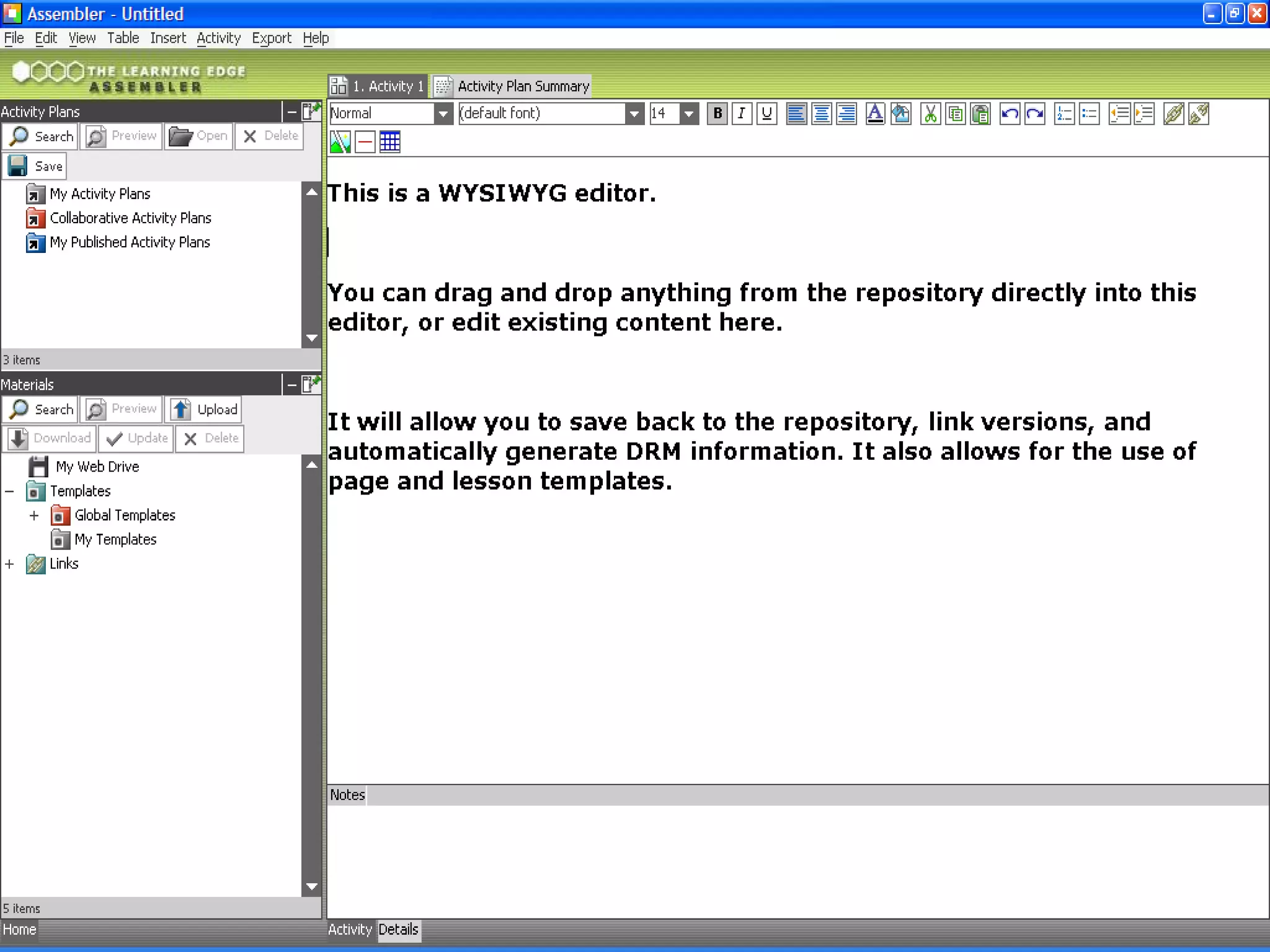Select My Web Drive in Materials tree
Screen dimensions: 1270x952
pos(97,467)
